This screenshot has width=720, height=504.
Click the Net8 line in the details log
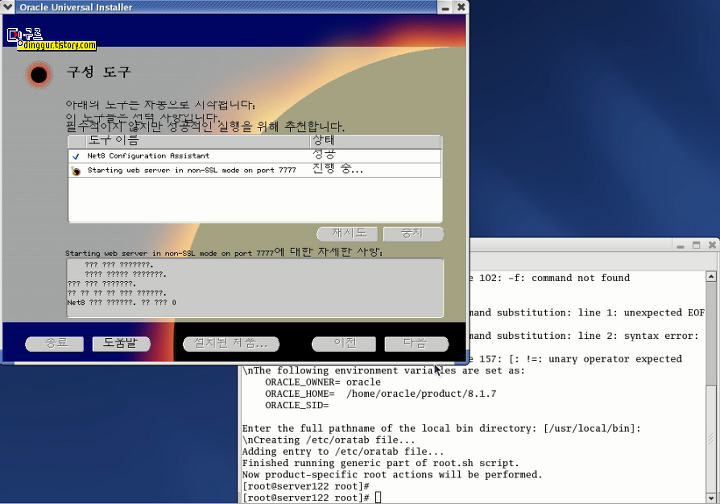click(122, 302)
